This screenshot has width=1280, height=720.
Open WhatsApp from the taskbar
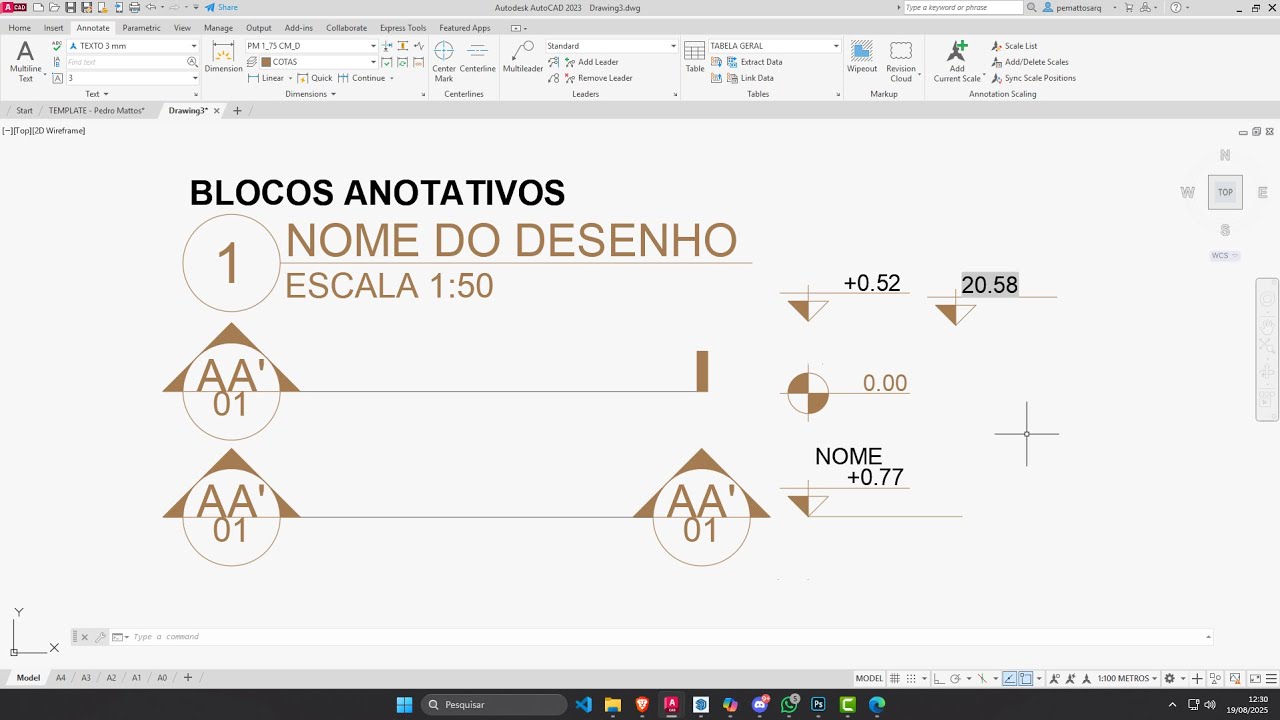pos(789,705)
